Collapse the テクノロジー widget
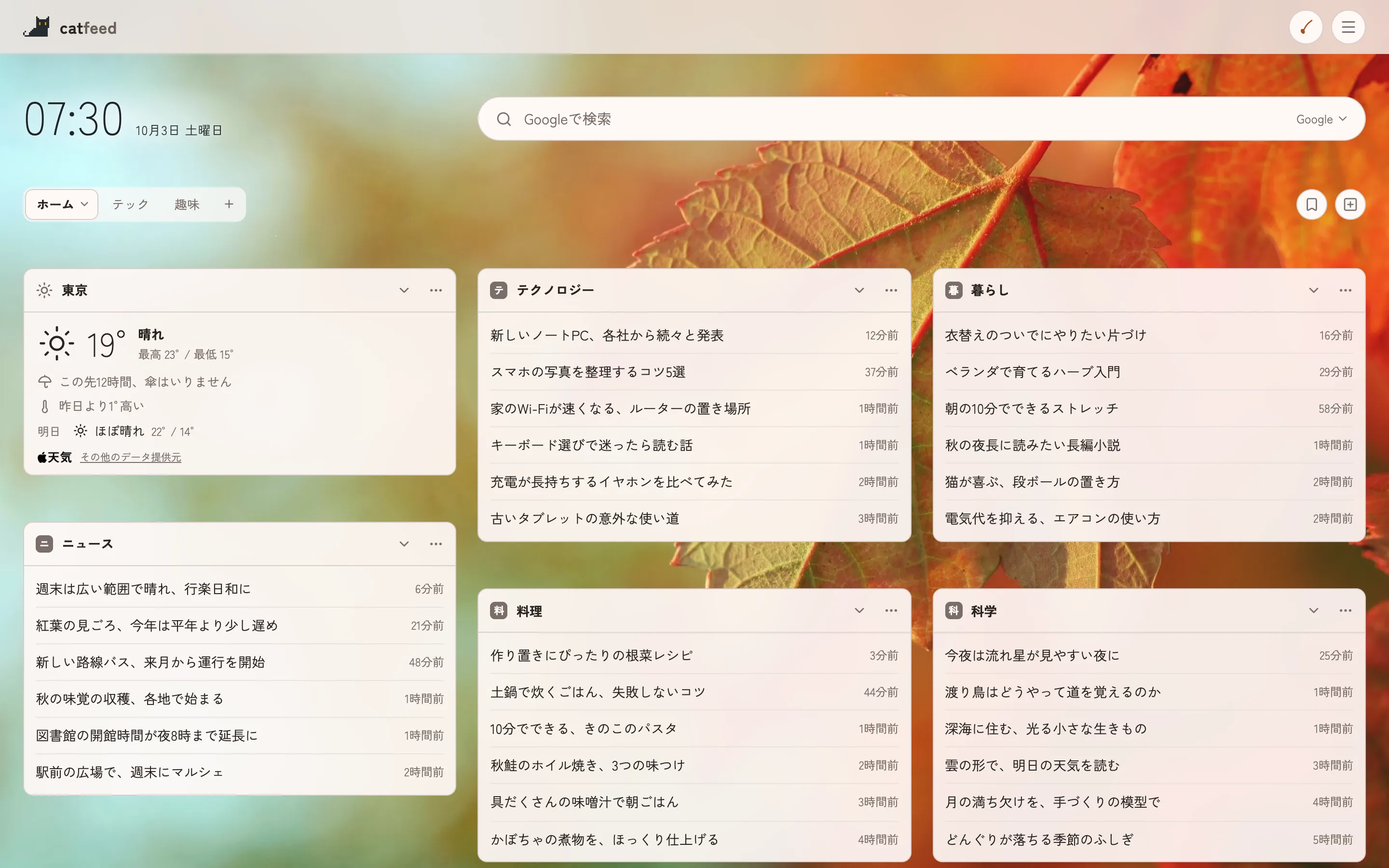 (859, 290)
